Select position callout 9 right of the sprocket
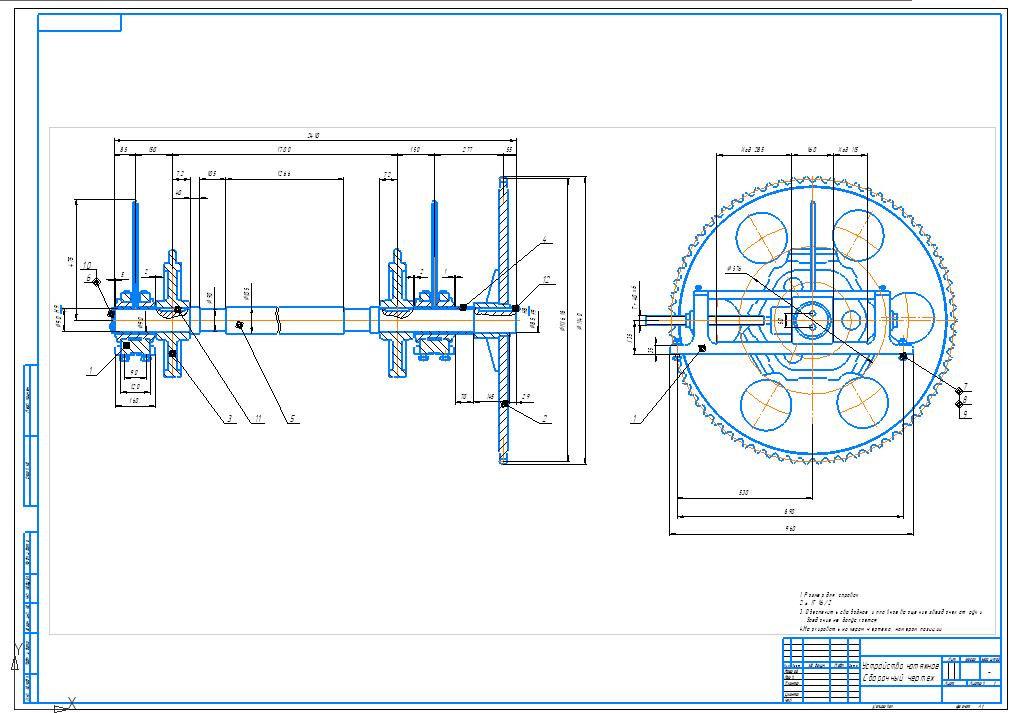 tap(965, 414)
